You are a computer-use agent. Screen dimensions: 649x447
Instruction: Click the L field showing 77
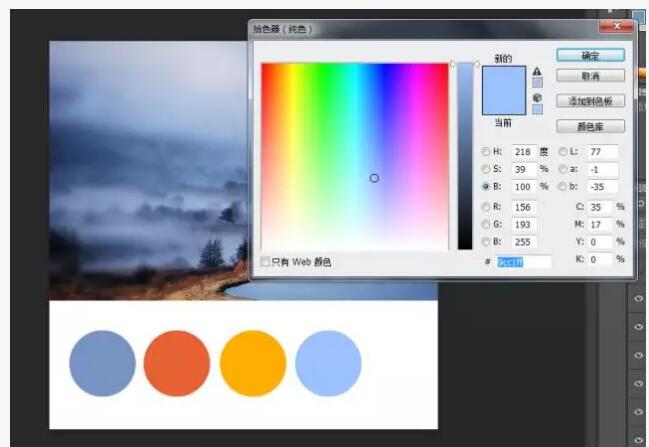[603, 152]
